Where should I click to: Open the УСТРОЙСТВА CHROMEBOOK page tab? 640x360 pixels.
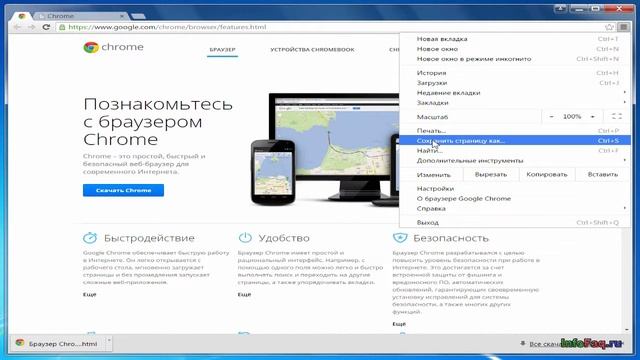tap(312, 50)
